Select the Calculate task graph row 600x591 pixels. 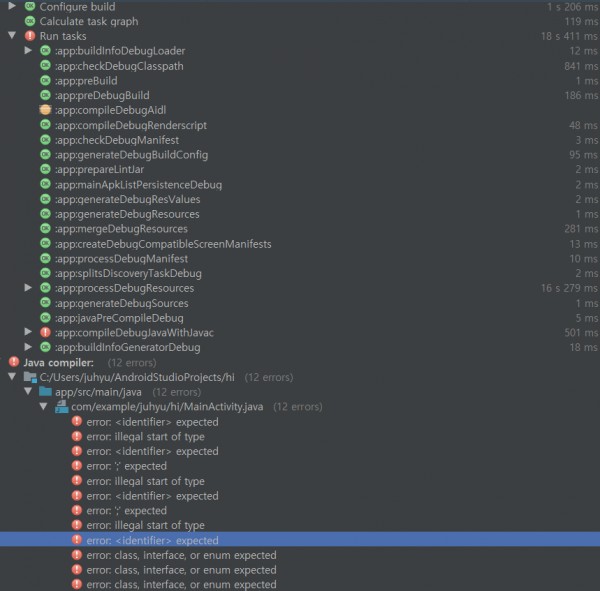300,21
